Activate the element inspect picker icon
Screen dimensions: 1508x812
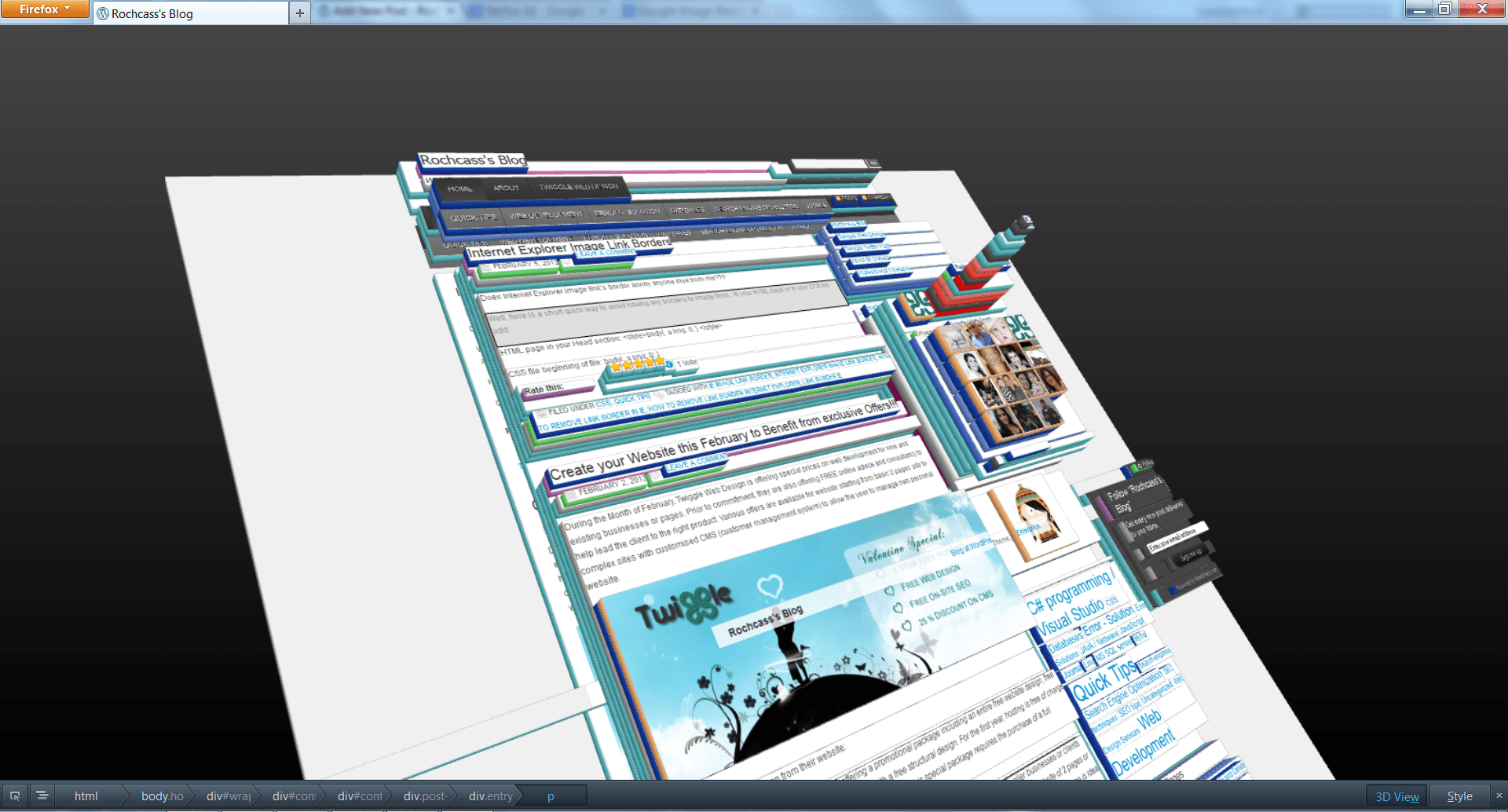click(x=15, y=796)
